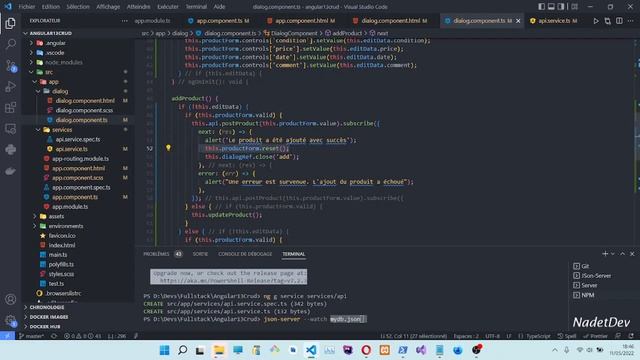
Task: Open the Source Control view
Action: click(11, 65)
